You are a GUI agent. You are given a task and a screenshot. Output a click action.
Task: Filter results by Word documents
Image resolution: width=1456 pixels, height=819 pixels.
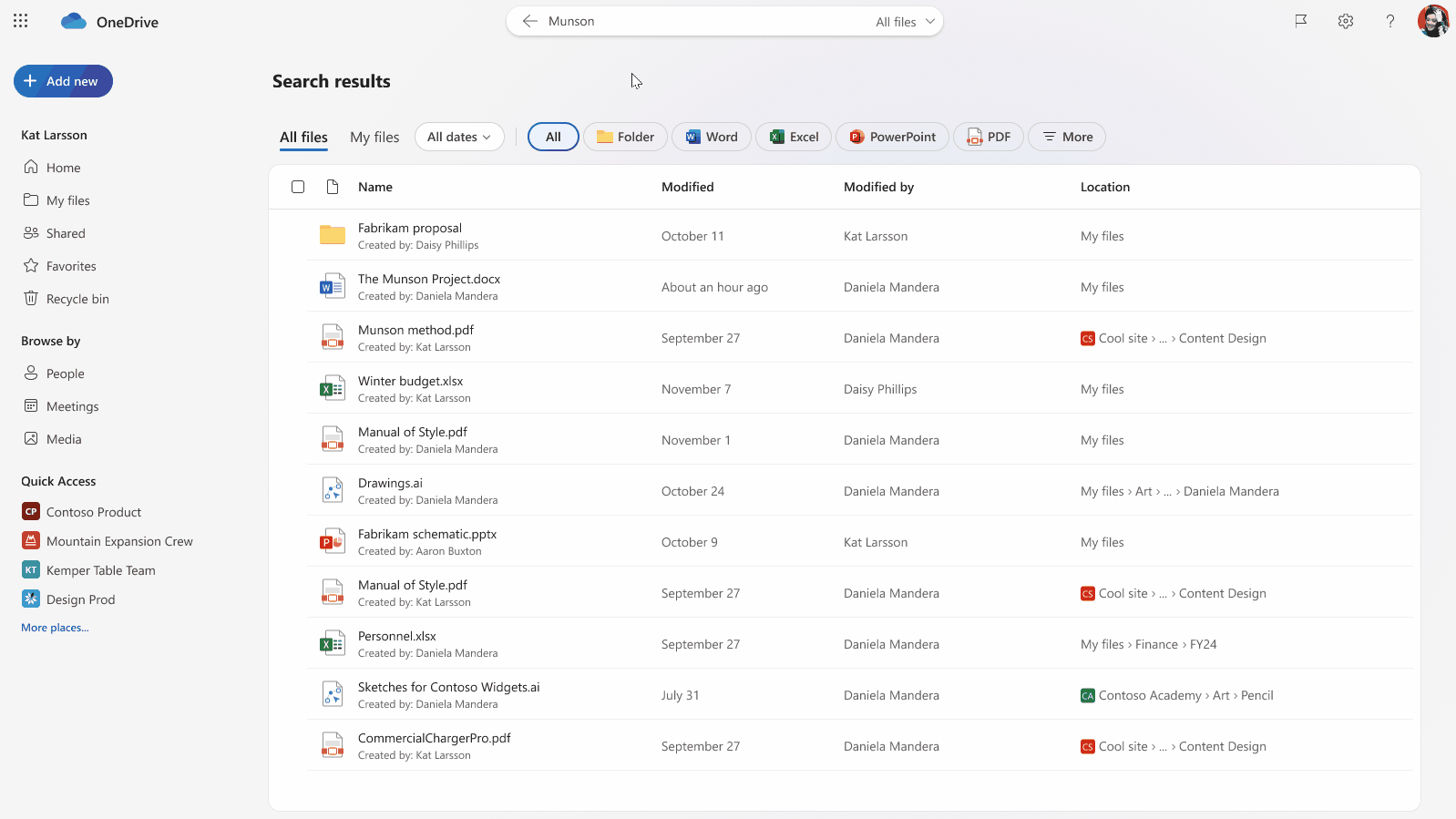(712, 137)
